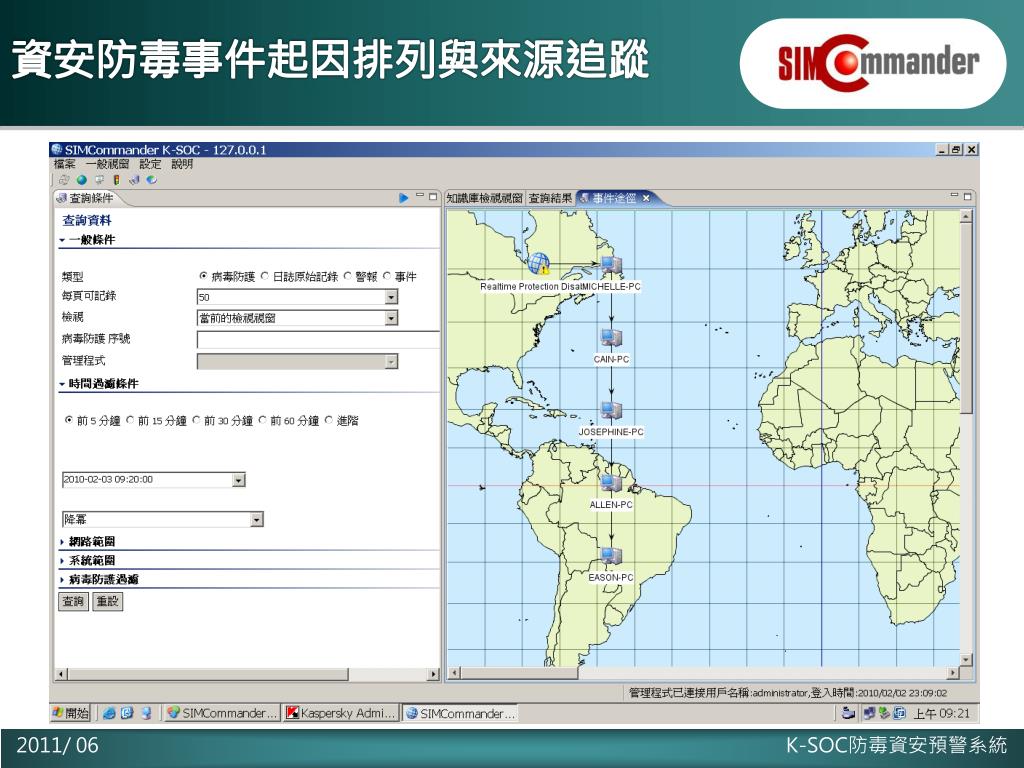
Task: Maximize the event path map panel
Action: (x=967, y=196)
